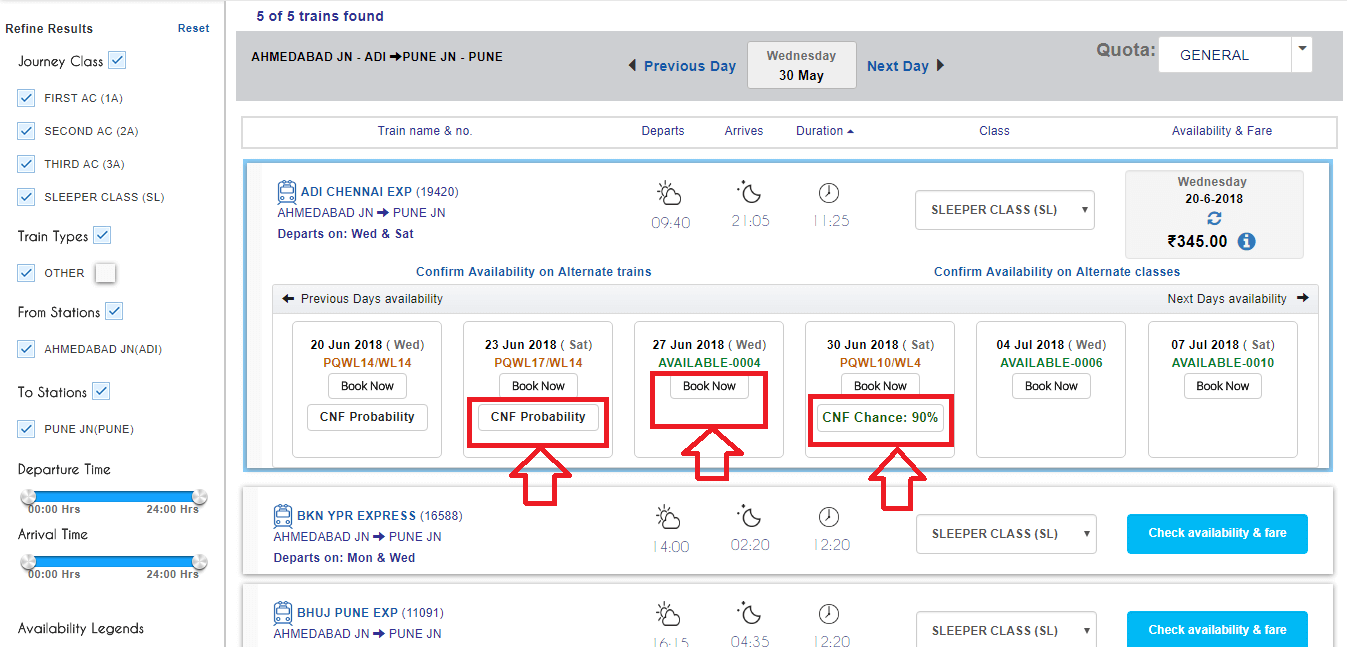Viewport: 1347px width, 647px height.
Task: Click the Next Days availability arrow
Action: (1302, 297)
